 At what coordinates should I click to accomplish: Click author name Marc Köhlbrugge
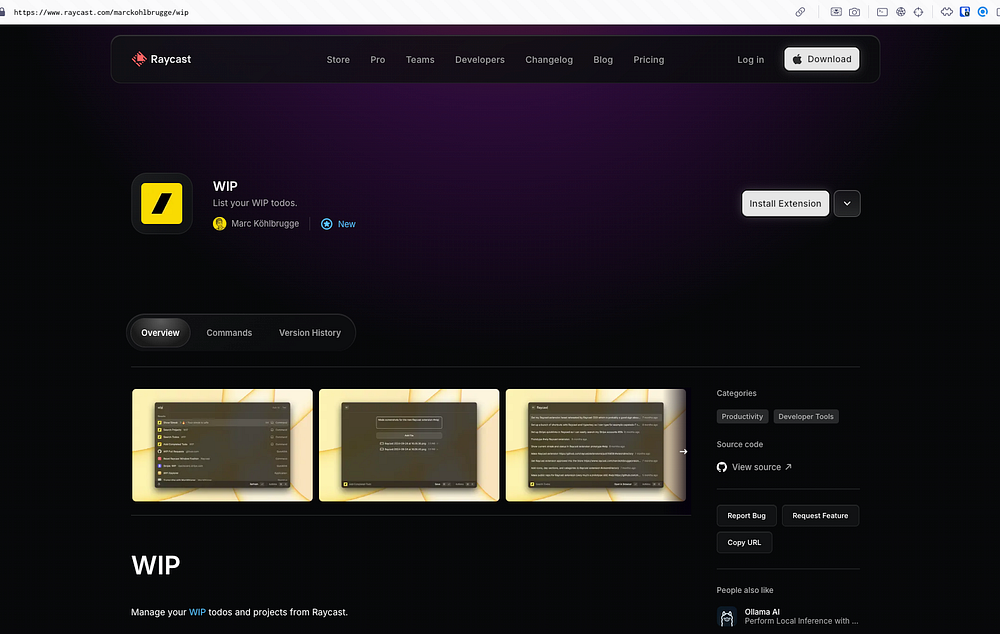pos(265,224)
